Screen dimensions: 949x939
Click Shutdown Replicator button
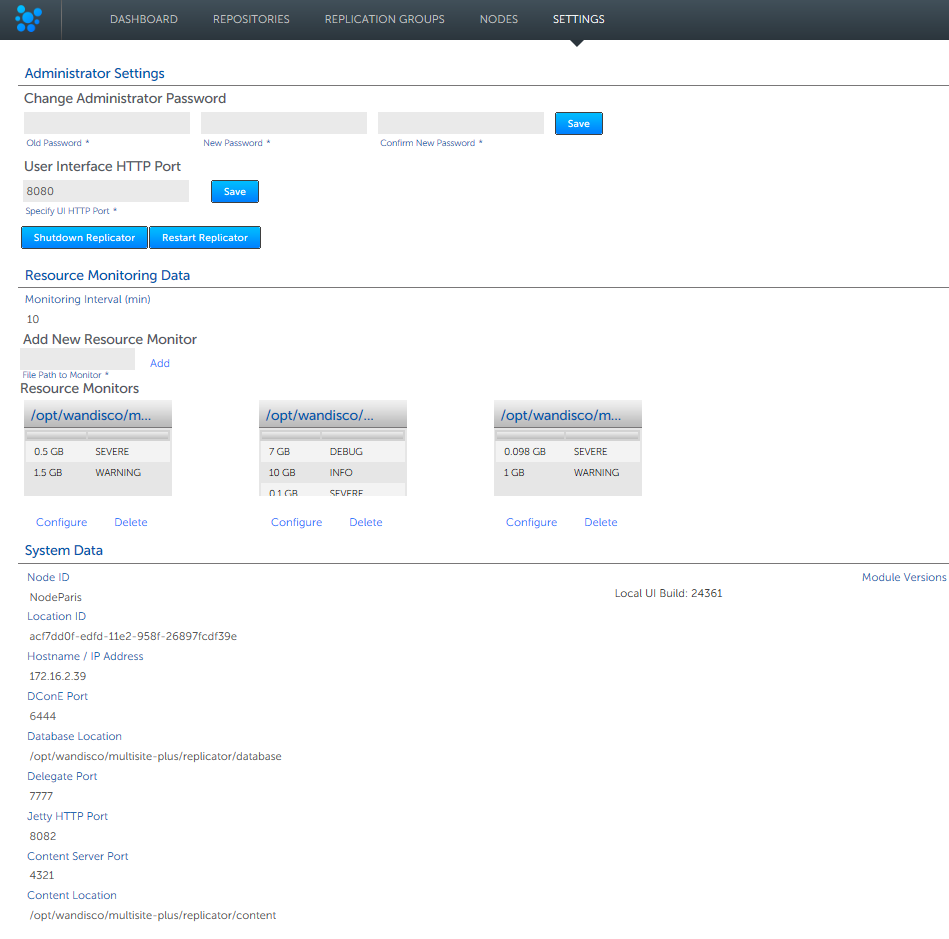coord(84,237)
